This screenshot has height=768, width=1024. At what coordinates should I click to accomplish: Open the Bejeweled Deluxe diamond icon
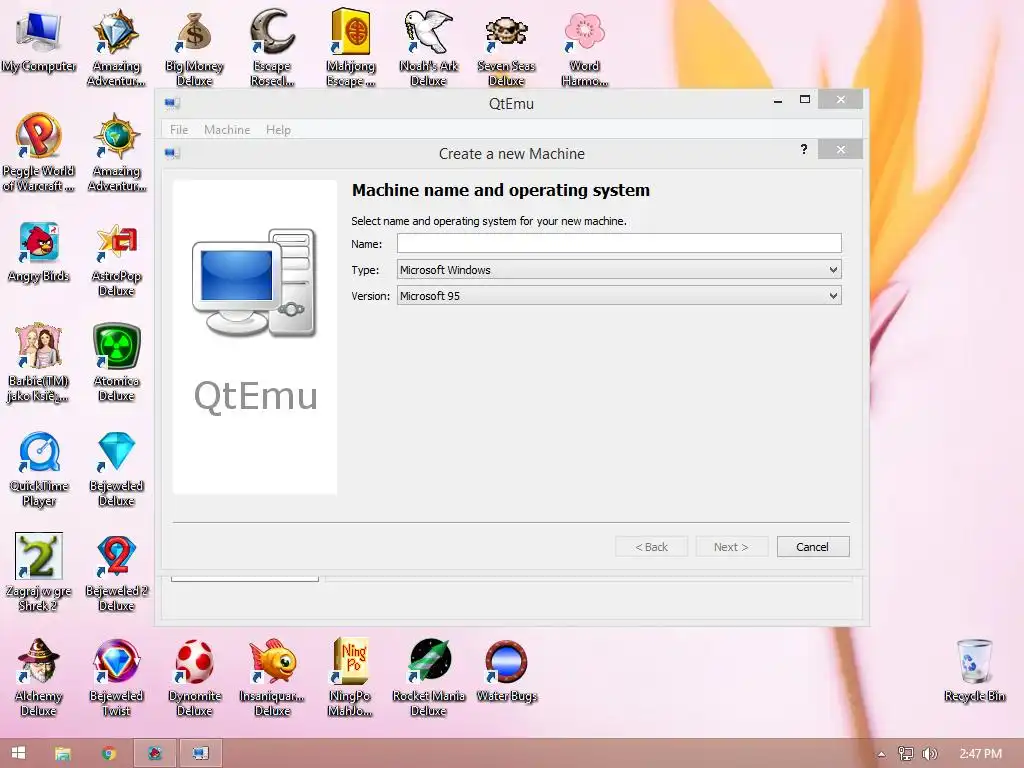coord(116,452)
